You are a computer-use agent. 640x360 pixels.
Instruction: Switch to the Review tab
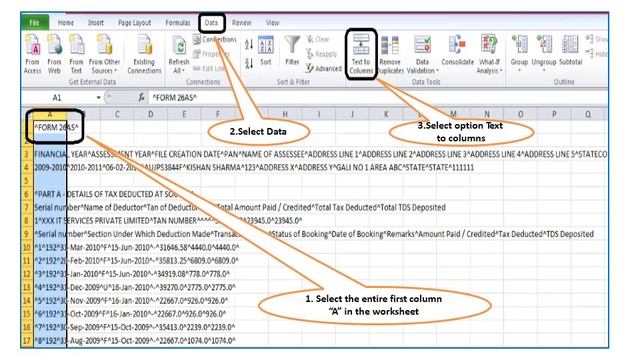242,23
